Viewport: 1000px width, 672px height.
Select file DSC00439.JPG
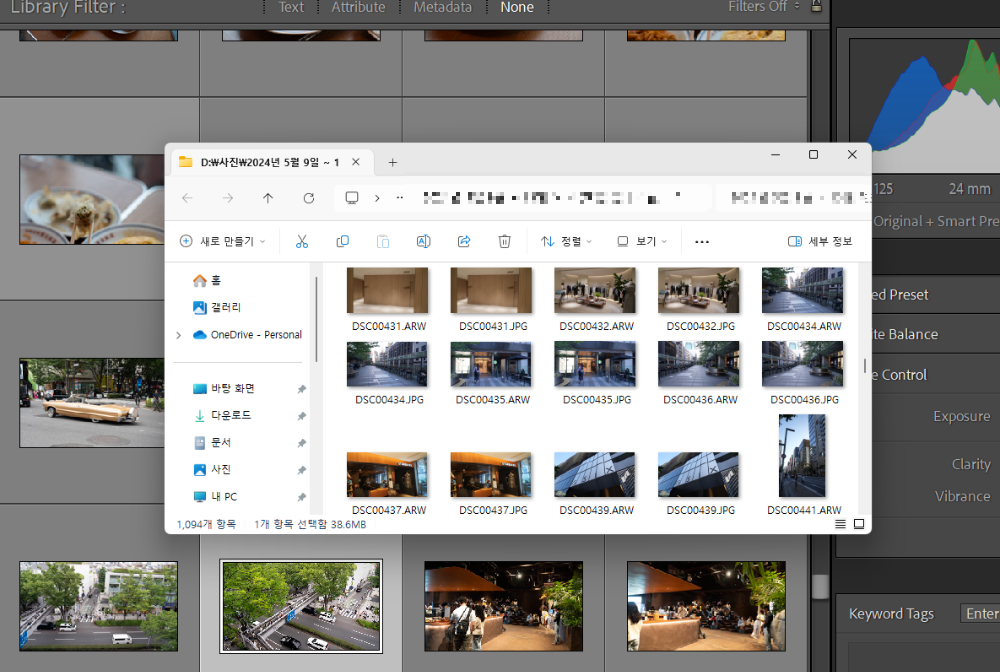[700, 483]
